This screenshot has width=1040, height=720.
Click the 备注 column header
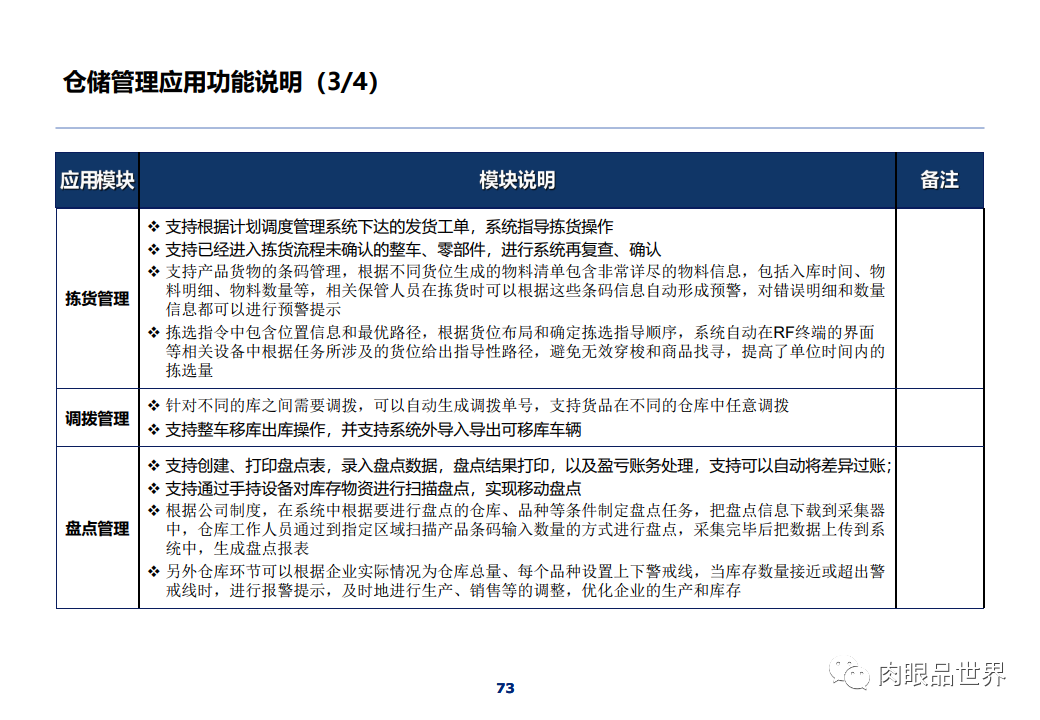(x=938, y=181)
